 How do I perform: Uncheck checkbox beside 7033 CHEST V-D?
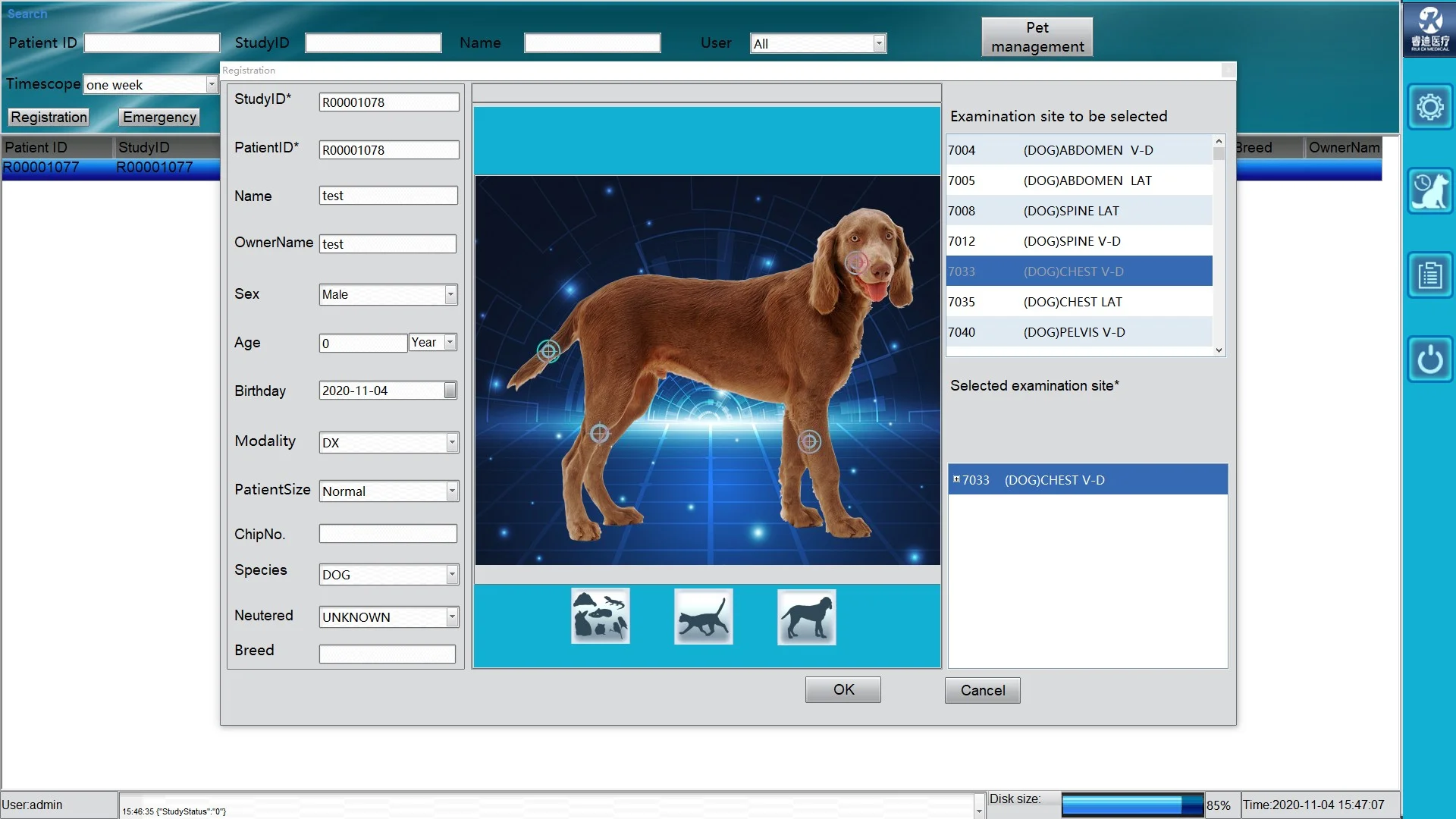point(957,479)
